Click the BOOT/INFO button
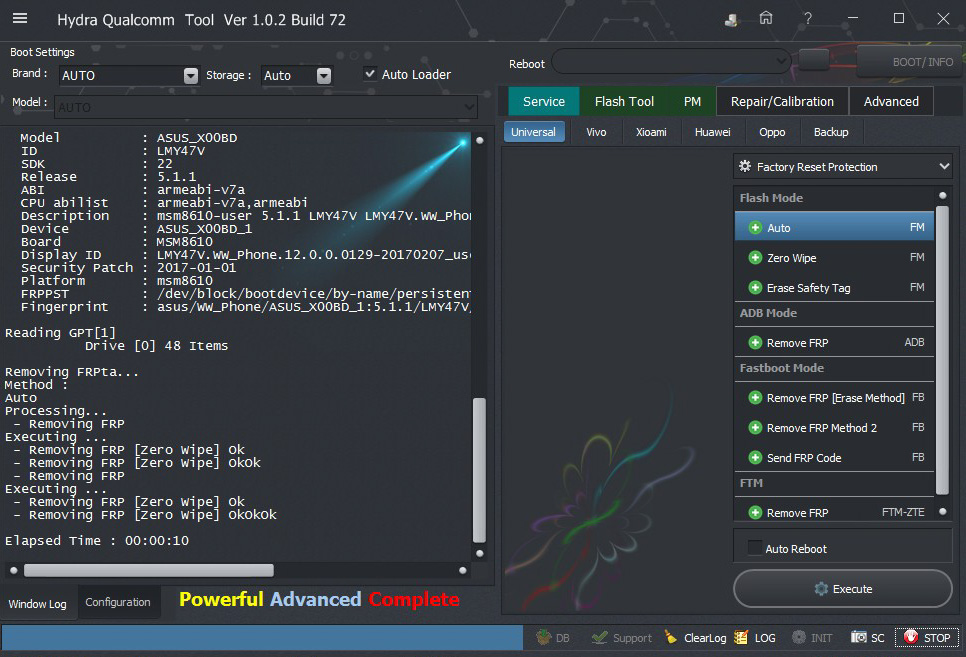The height and width of the screenshot is (657, 966). [x=911, y=62]
